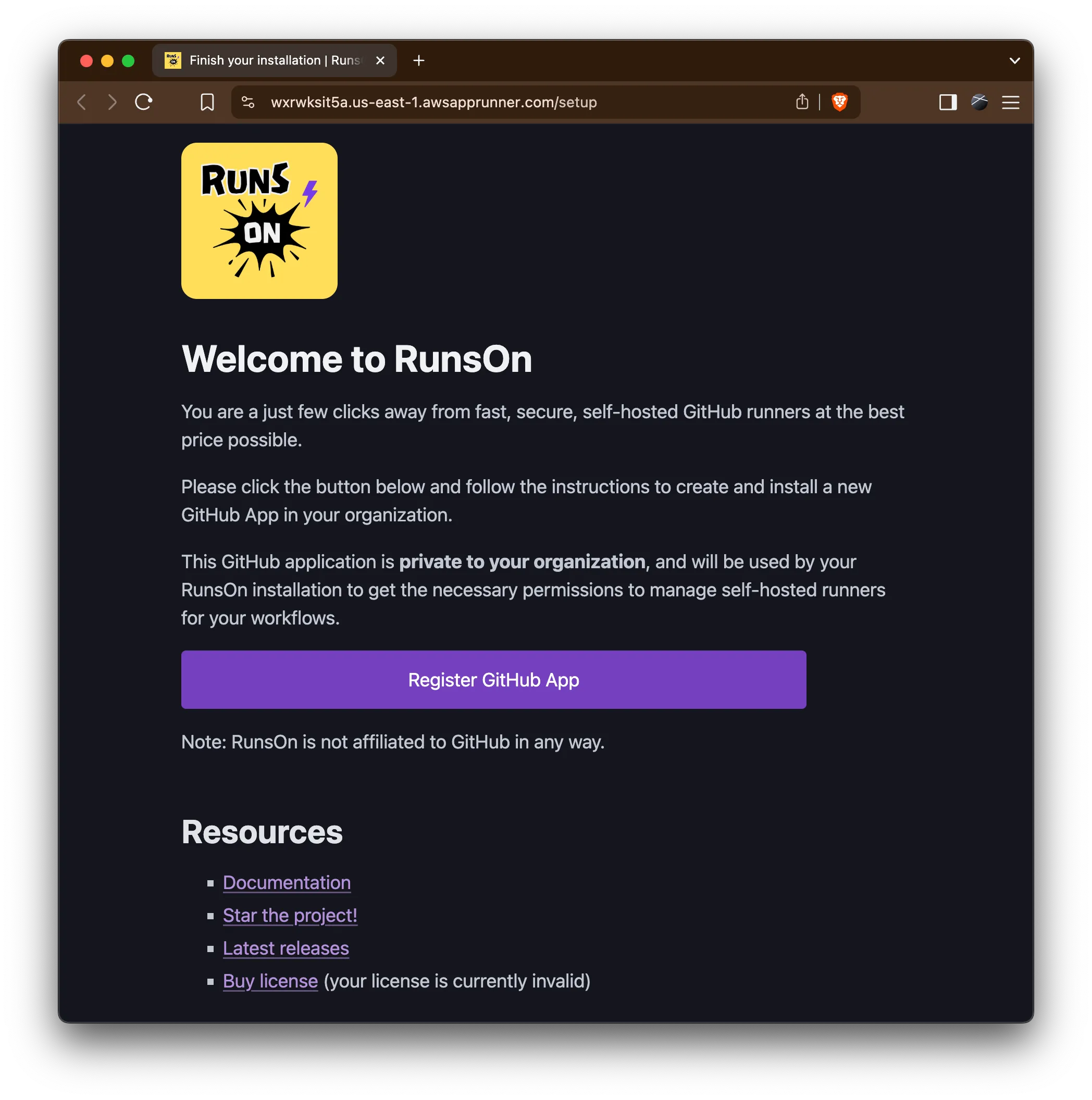1092x1100 pixels.
Task: Open the hamburger menu at top right
Action: click(x=1011, y=103)
